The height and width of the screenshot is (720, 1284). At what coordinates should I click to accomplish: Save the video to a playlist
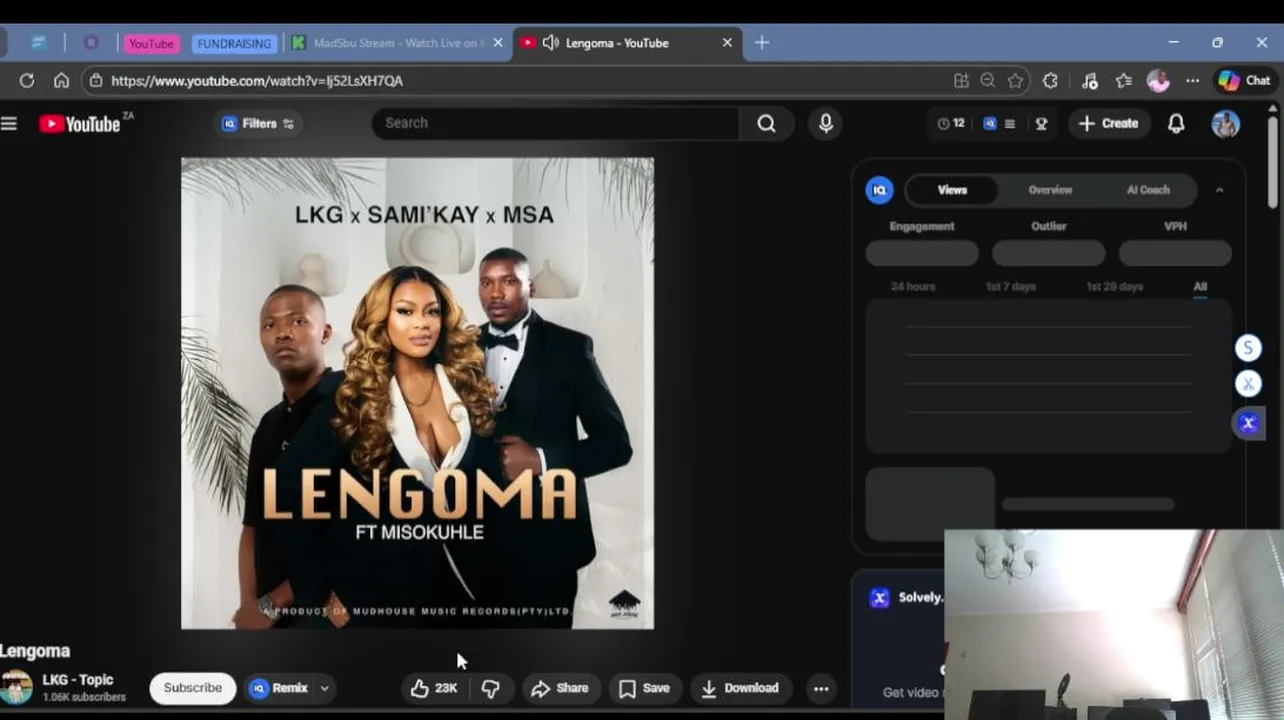point(645,688)
